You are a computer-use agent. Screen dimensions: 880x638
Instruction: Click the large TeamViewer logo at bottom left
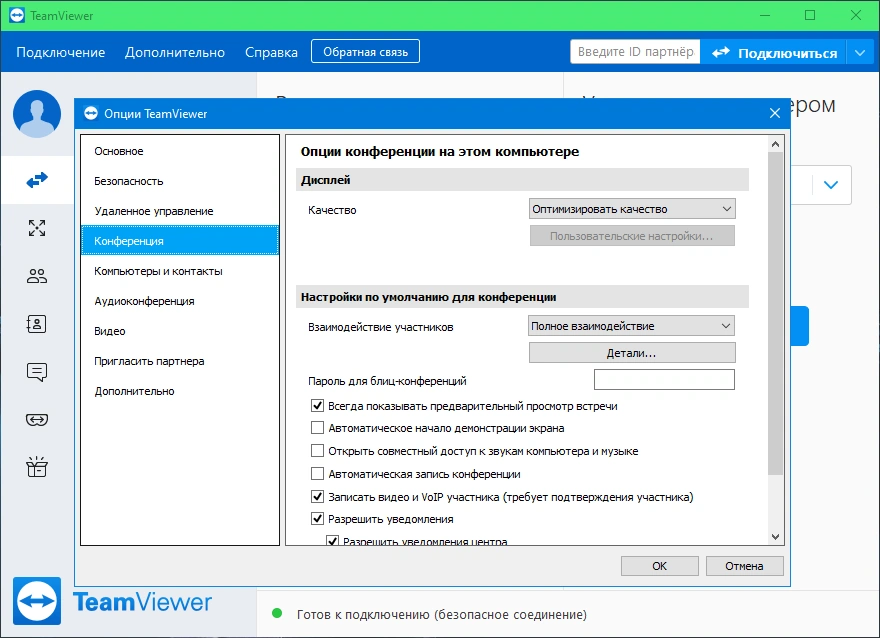click(37, 601)
